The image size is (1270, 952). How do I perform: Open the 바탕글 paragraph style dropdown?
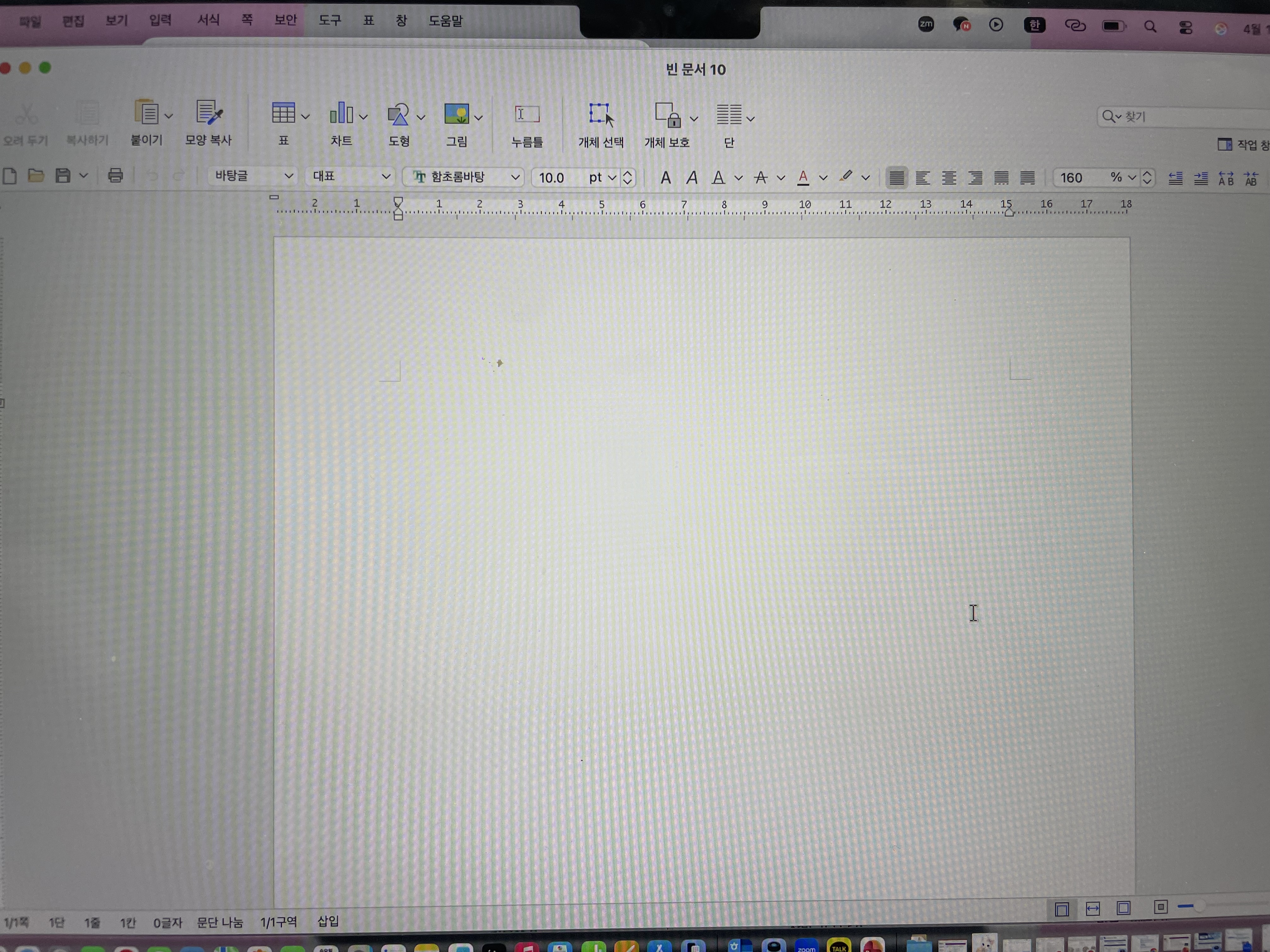click(x=253, y=176)
